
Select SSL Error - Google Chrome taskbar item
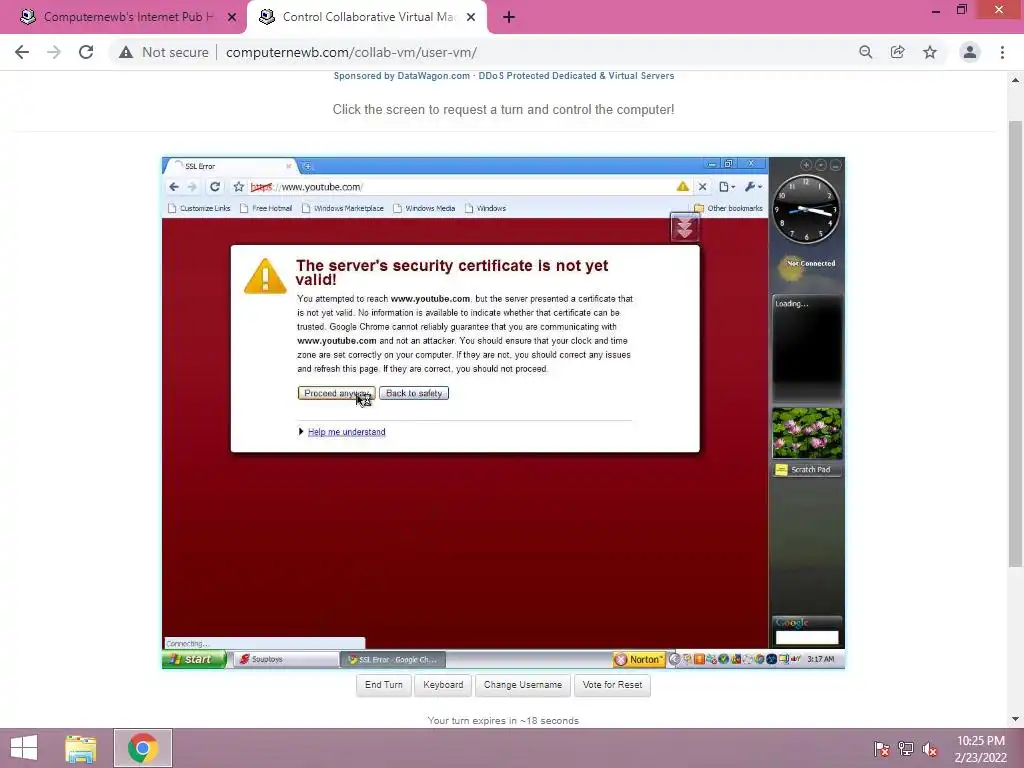pos(392,659)
